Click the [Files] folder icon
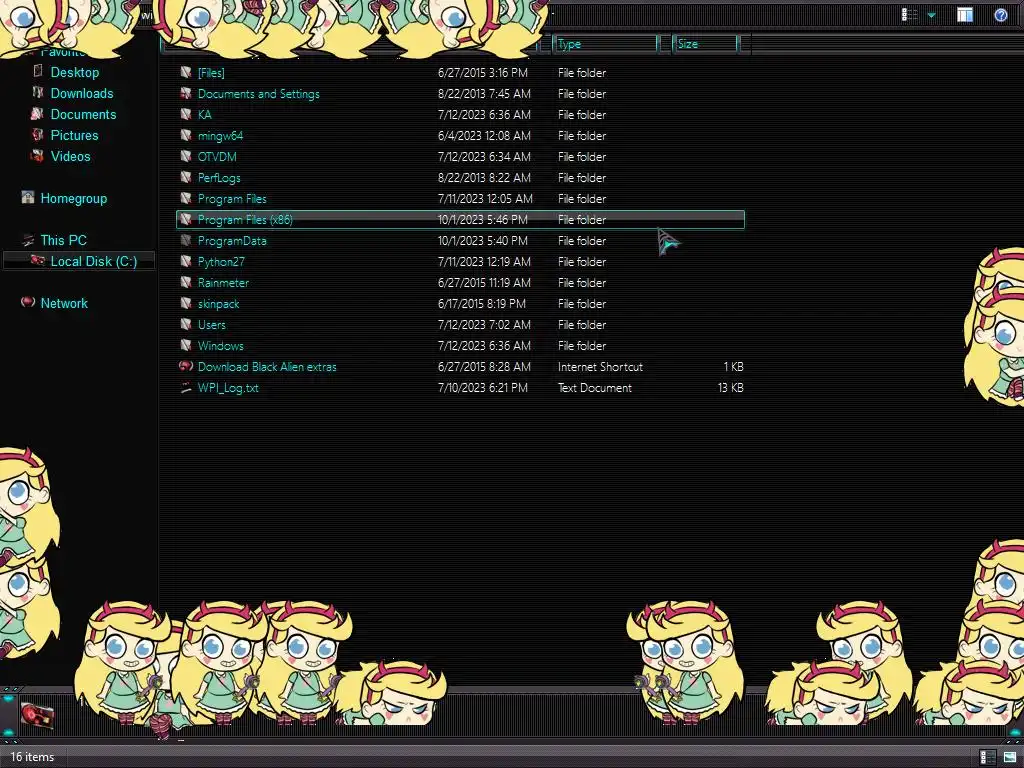This screenshot has width=1024, height=768. tap(186, 72)
